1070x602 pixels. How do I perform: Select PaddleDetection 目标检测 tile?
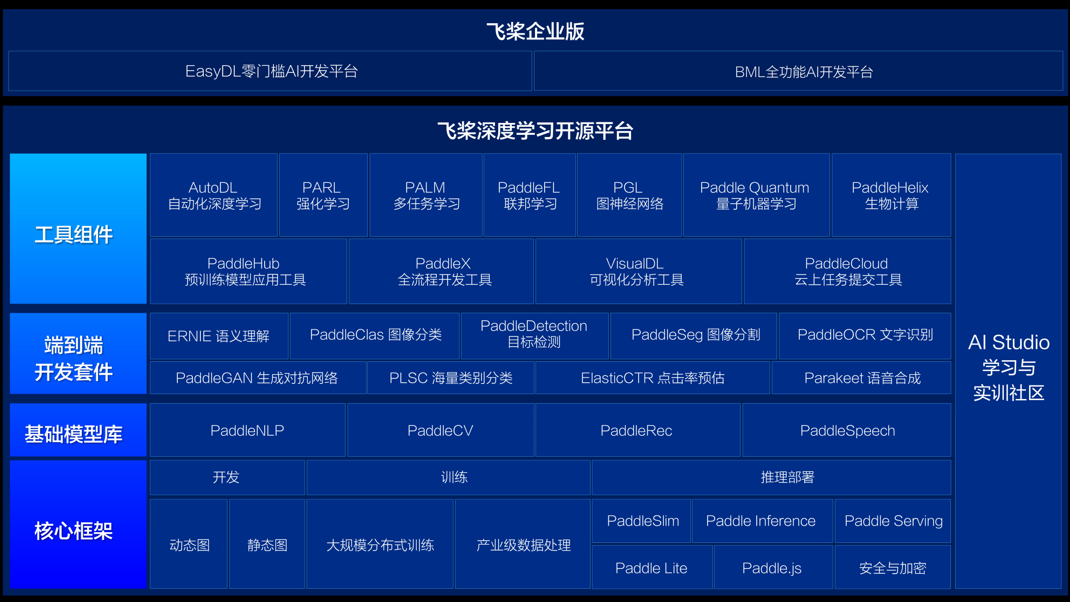534,336
